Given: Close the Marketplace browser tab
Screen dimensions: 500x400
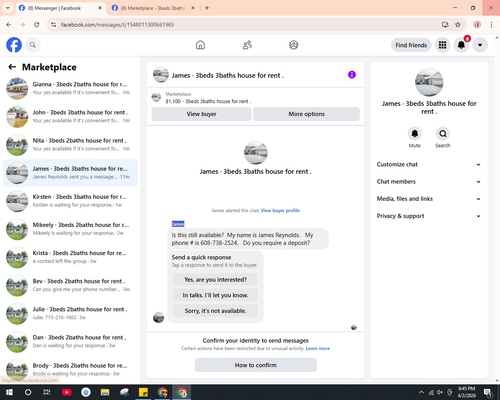Looking at the screenshot, I should pyautogui.click(x=193, y=8).
